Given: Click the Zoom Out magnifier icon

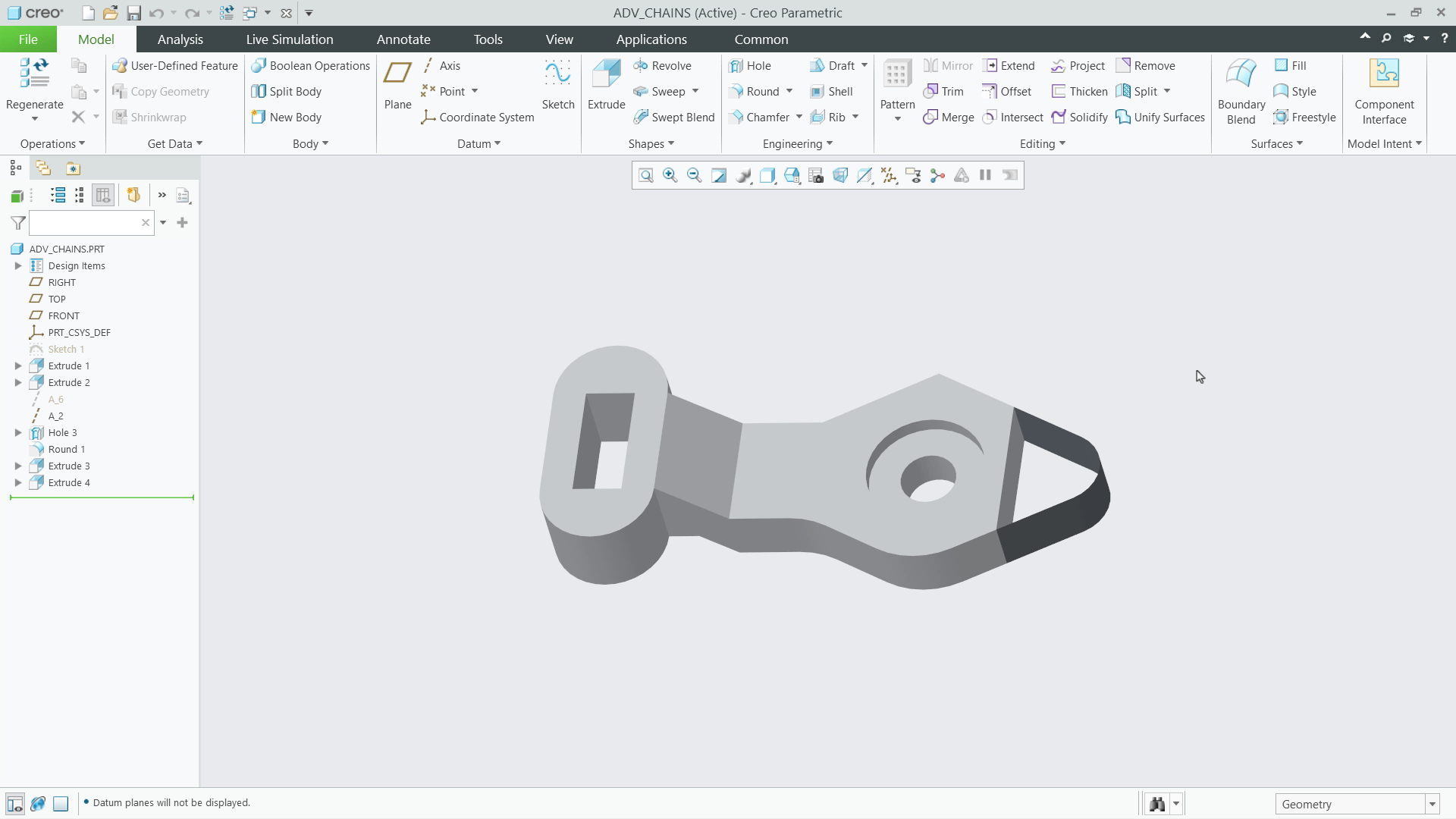Looking at the screenshot, I should (694, 175).
